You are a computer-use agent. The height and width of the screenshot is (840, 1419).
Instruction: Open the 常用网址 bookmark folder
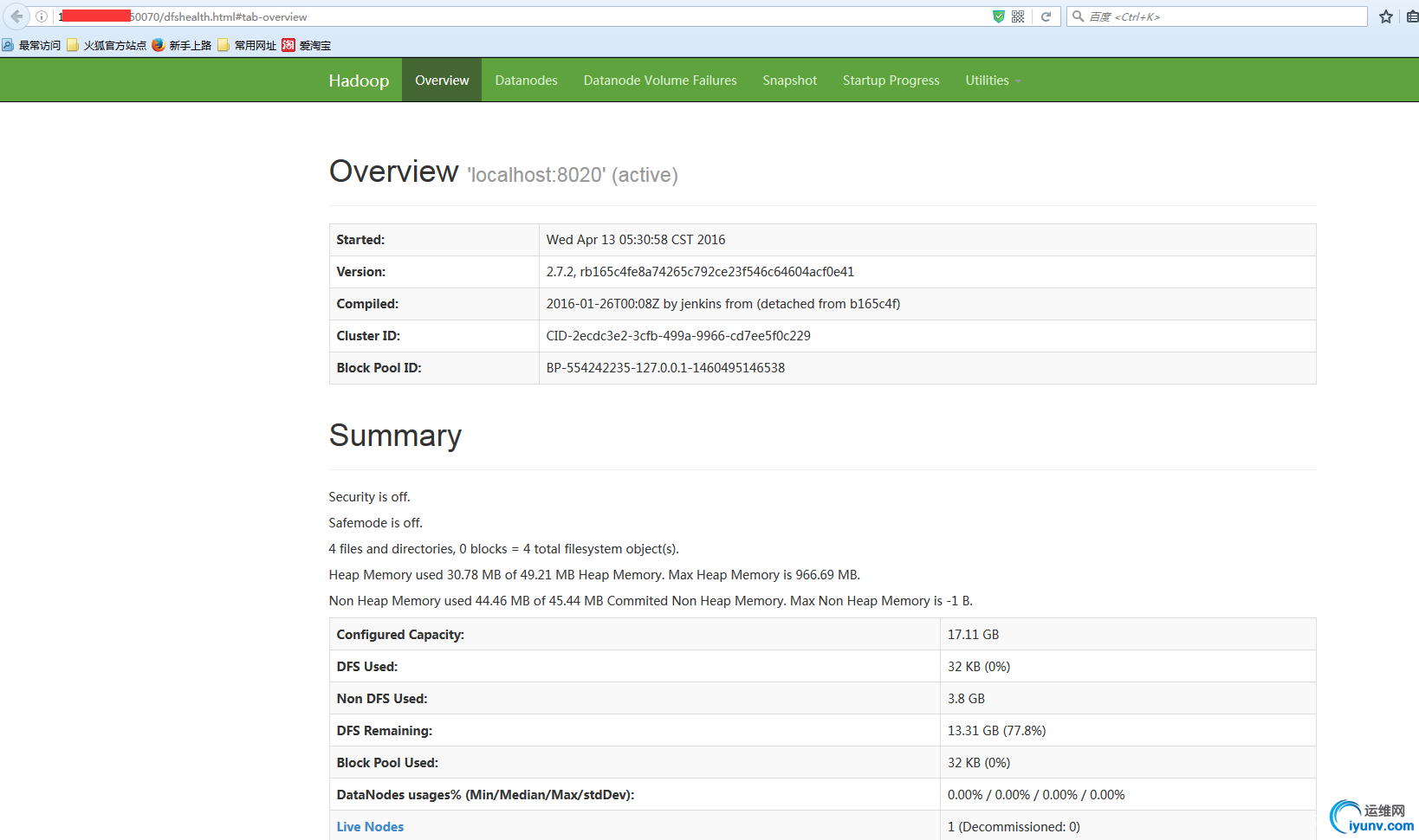pyautogui.click(x=247, y=45)
